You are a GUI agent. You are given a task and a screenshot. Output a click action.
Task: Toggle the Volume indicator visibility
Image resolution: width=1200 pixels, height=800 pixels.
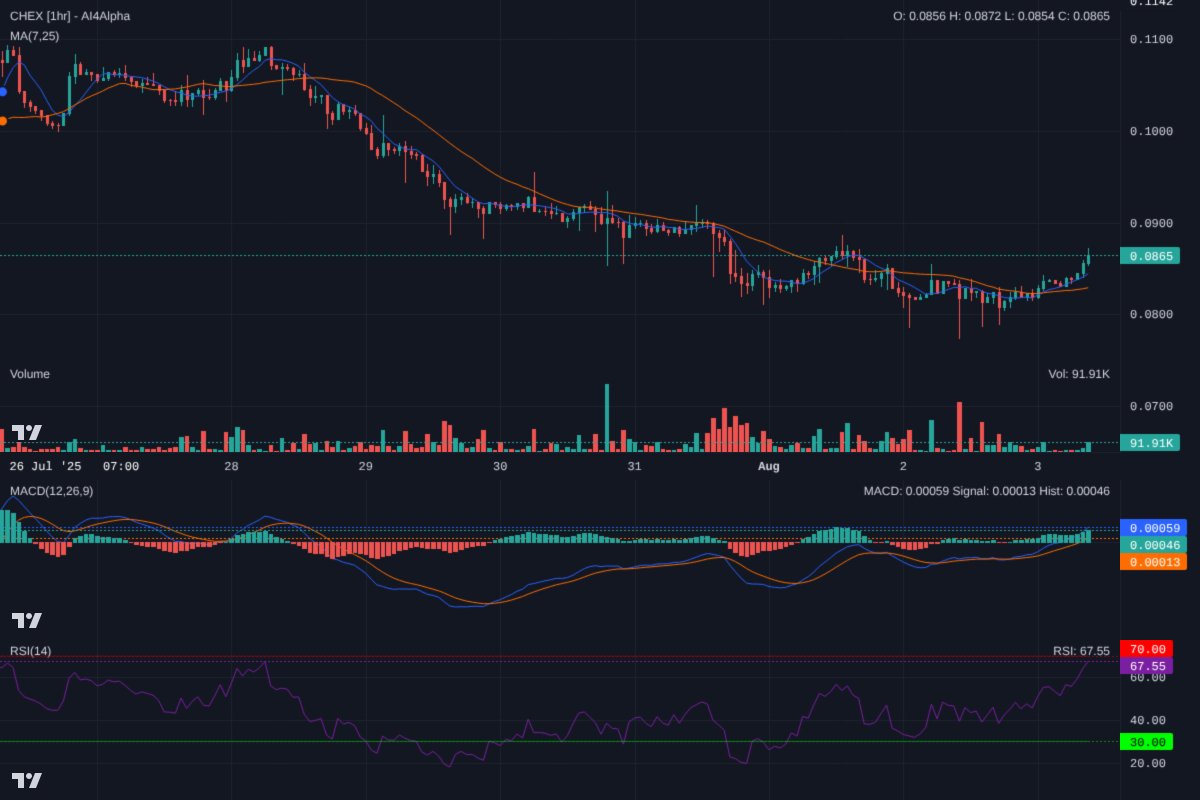click(29, 373)
